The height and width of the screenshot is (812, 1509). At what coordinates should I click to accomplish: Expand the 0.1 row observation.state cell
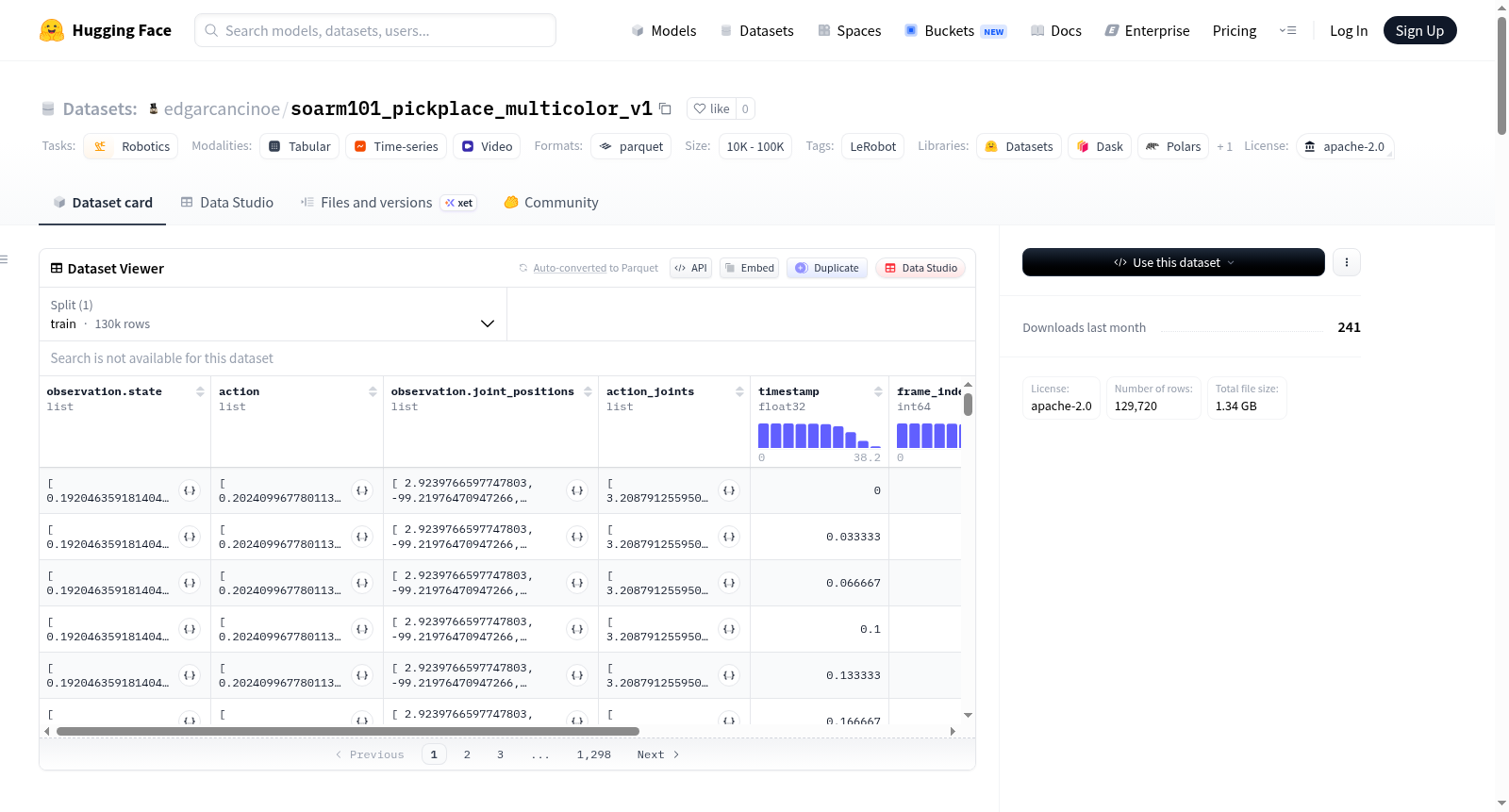(190, 629)
